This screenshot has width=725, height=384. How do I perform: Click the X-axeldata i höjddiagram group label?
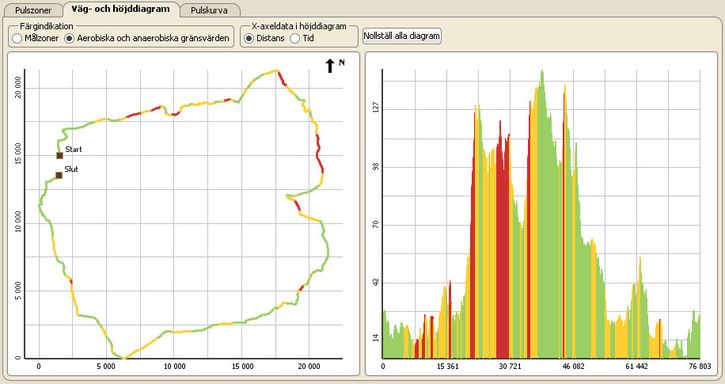point(299,26)
